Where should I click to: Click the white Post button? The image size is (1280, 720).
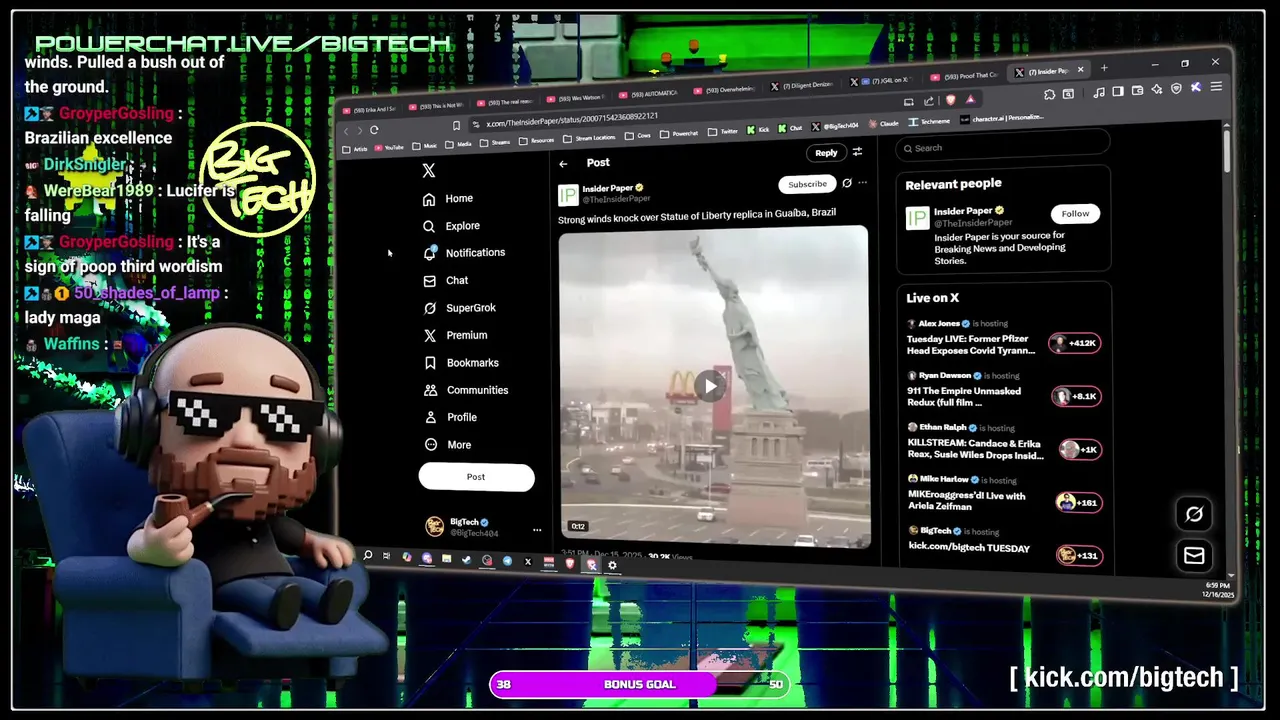pyautogui.click(x=476, y=477)
